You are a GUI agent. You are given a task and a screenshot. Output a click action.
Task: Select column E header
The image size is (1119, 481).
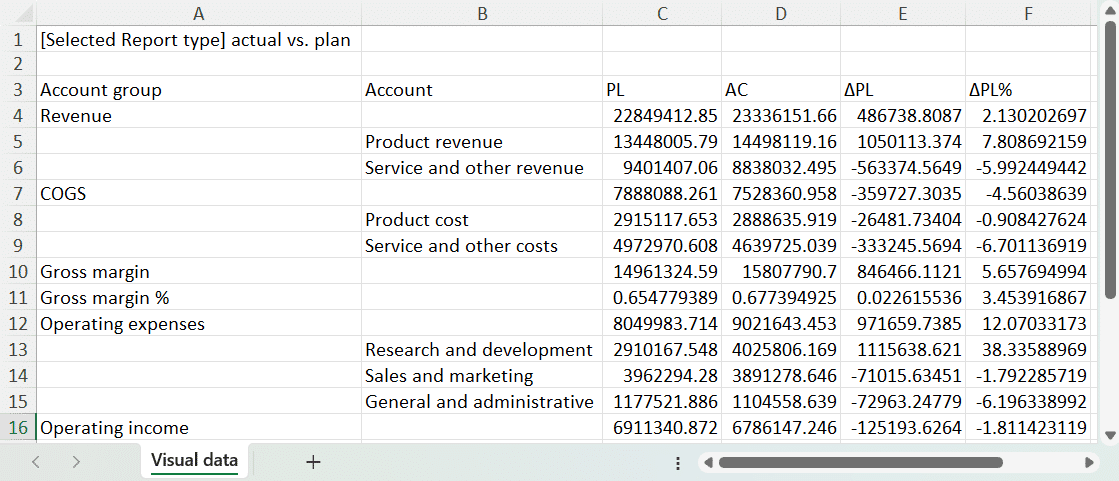[902, 14]
